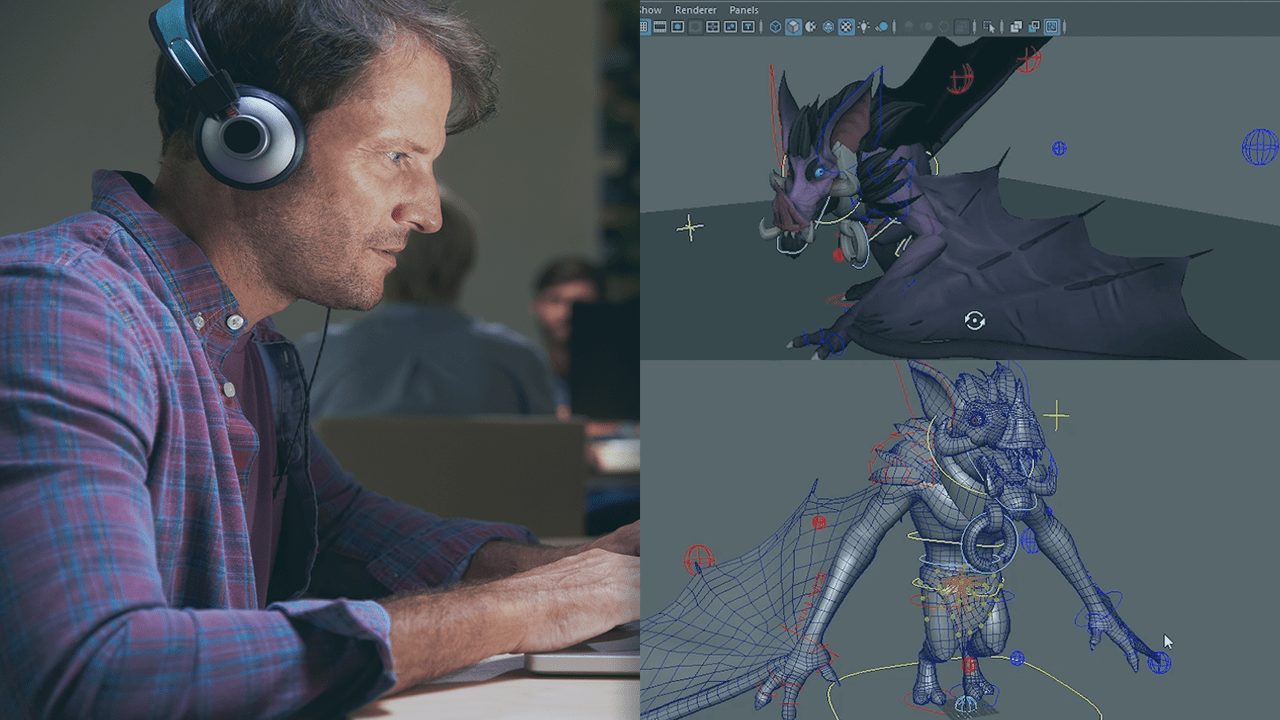Click the overlapping squares toolbar icon
The height and width of the screenshot is (720, 1280).
click(1016, 27)
